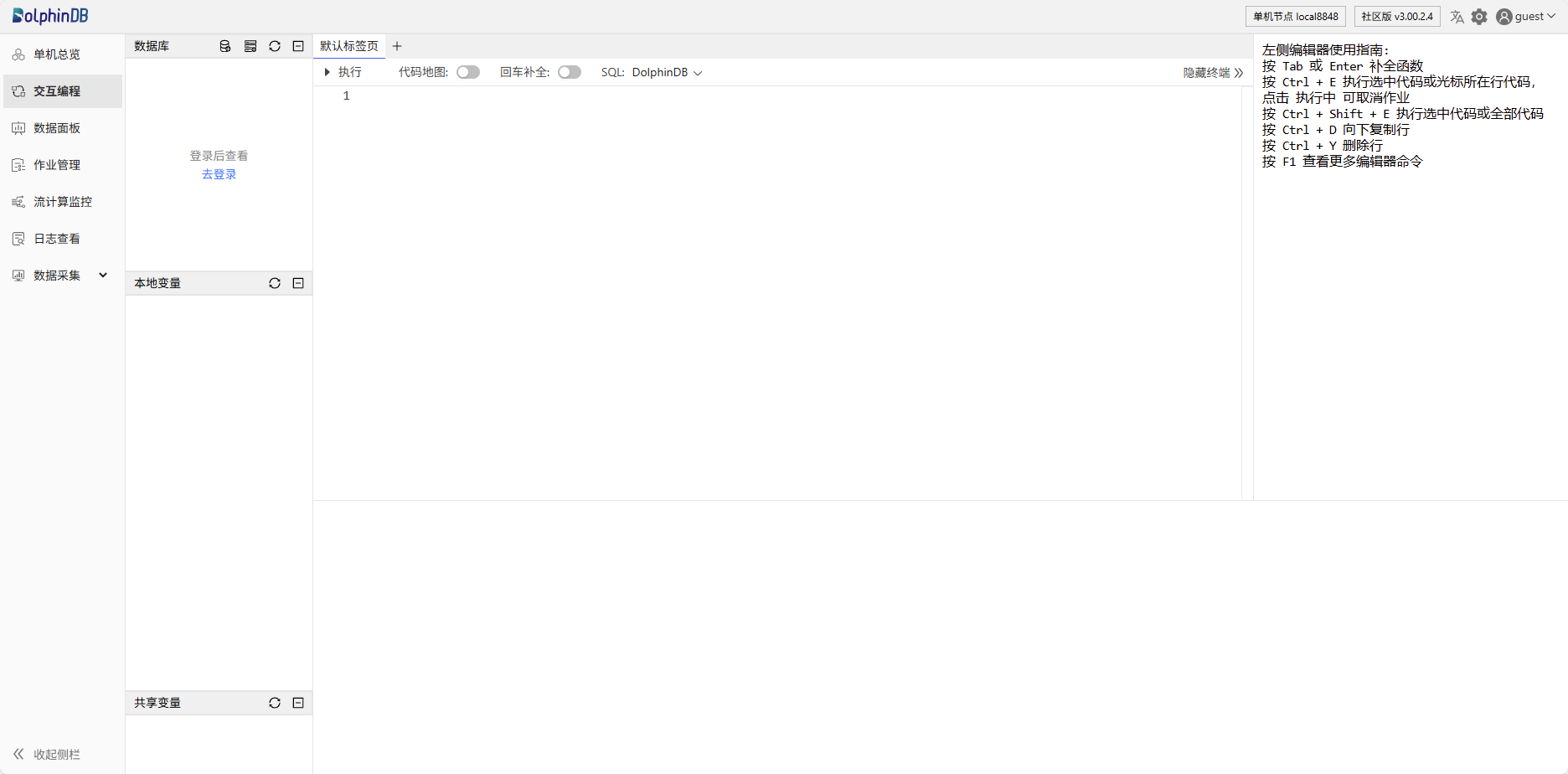Expand the 数据采集 sidebar chevron
The height and width of the screenshot is (774, 1568).
point(103,275)
